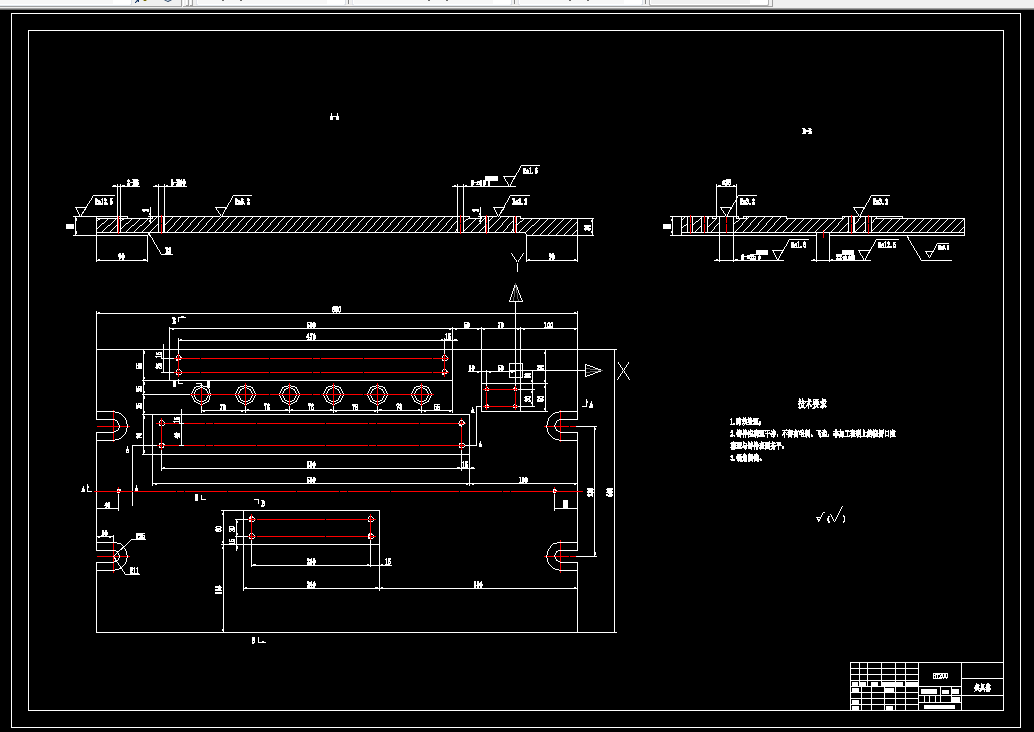The image size is (1034, 732).
Task: Click the A-A section view title
Action: coord(334,117)
